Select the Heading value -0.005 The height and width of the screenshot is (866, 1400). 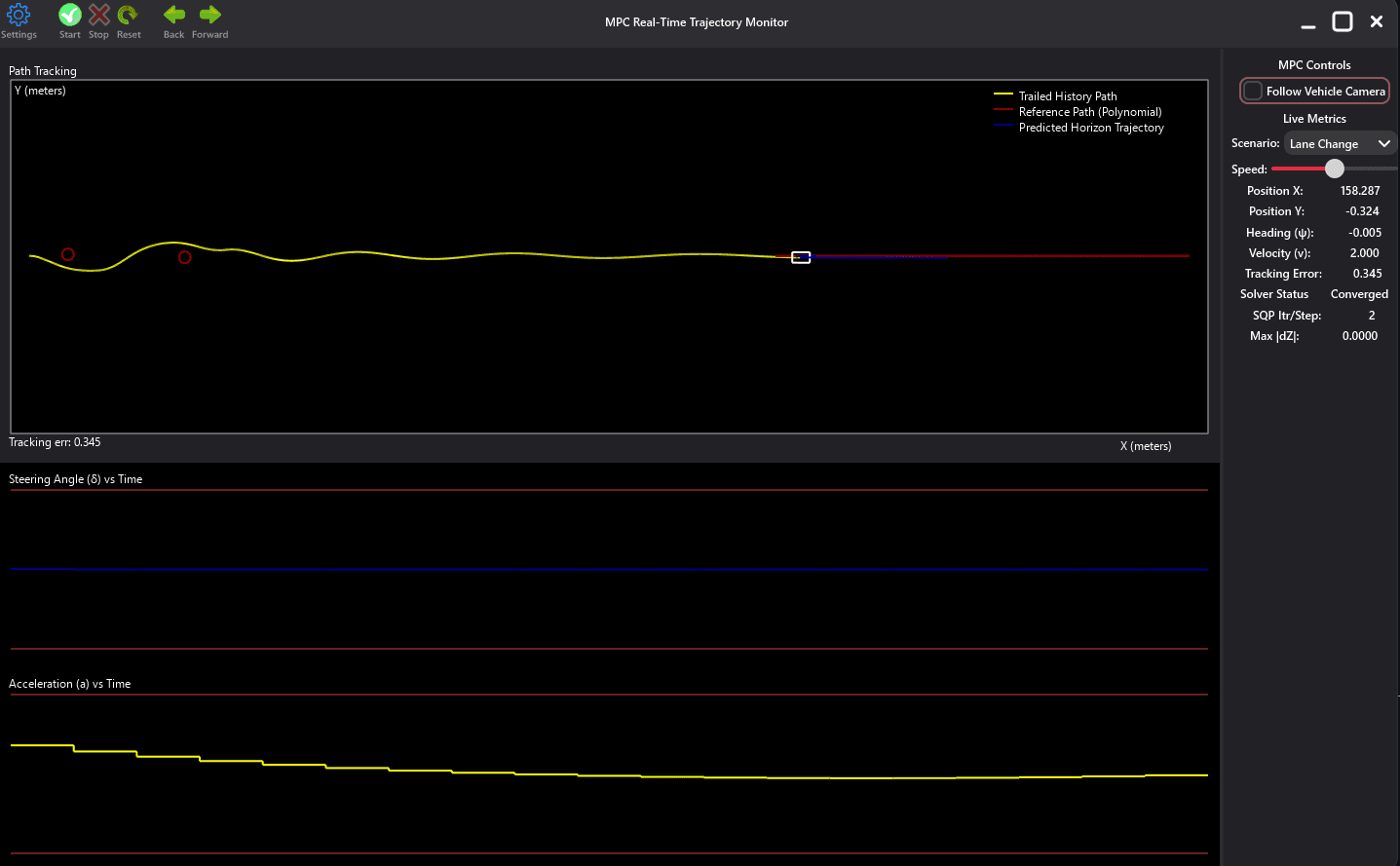[x=1365, y=233]
